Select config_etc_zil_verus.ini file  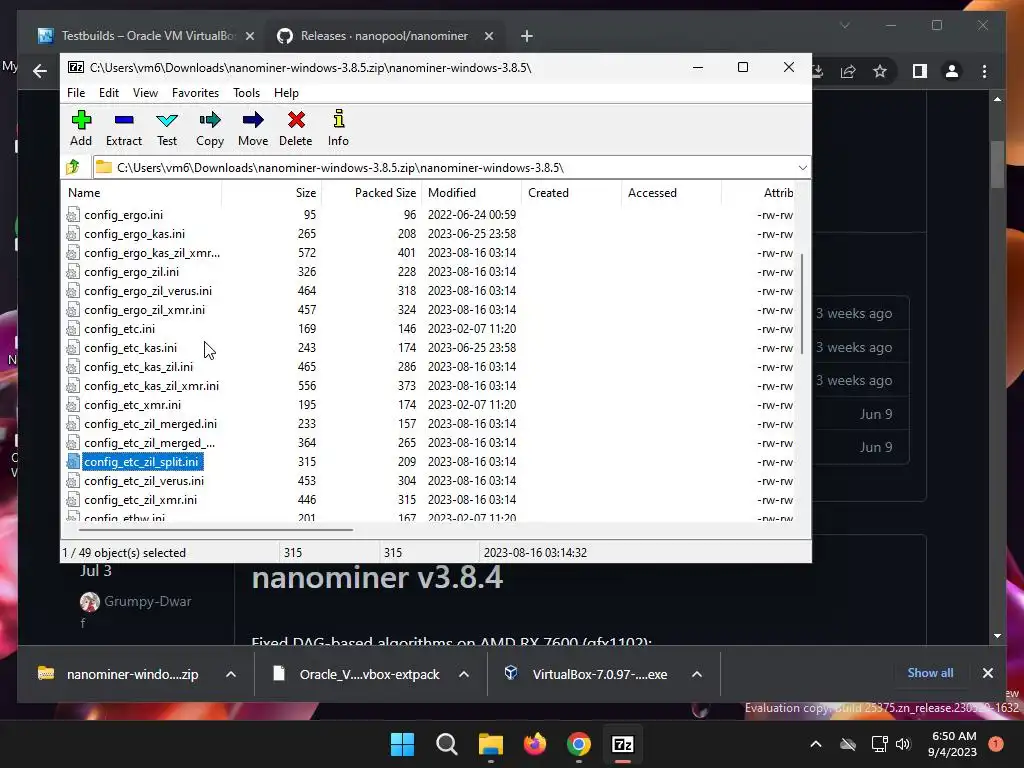[144, 481]
